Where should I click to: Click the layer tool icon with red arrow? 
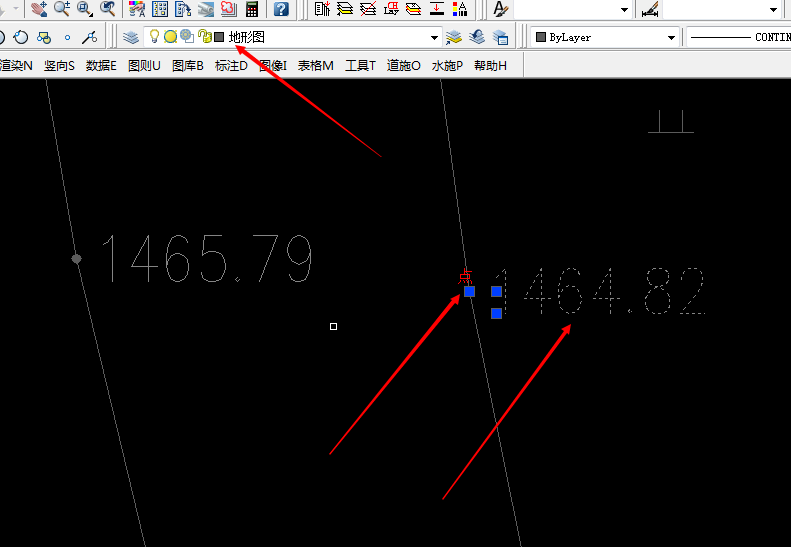(x=322, y=9)
